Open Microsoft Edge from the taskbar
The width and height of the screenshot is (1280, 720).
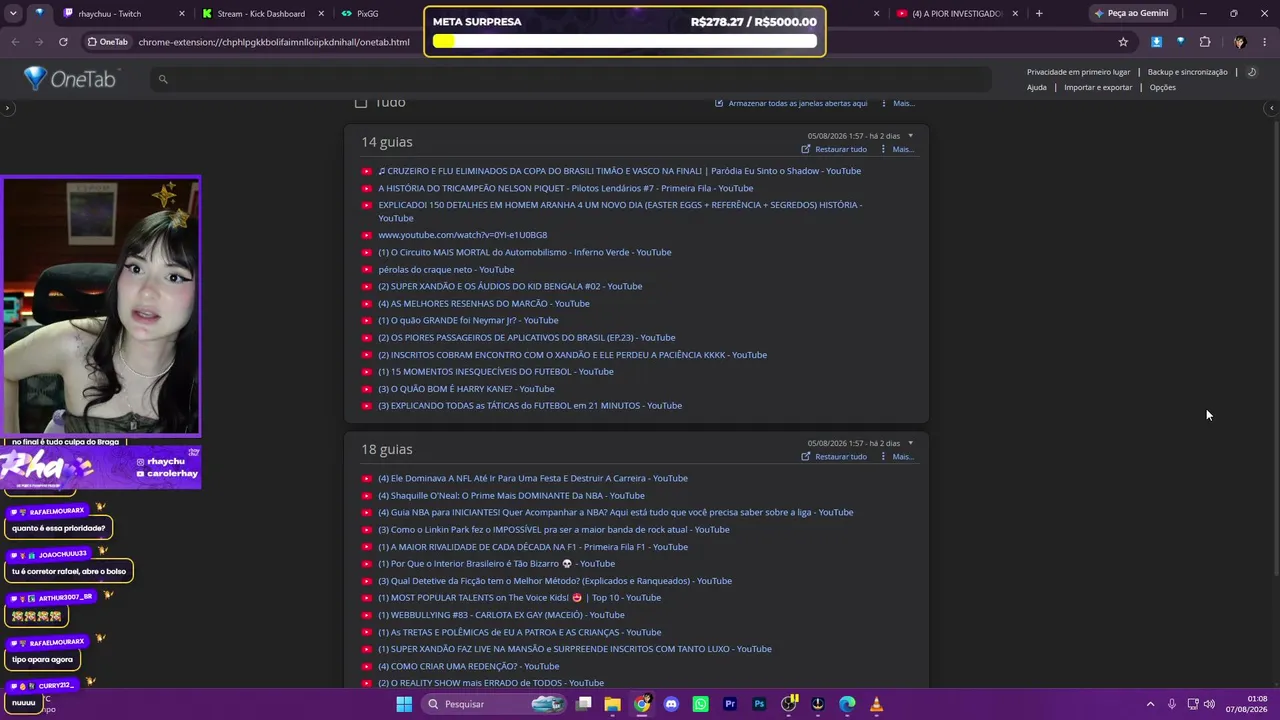coord(847,704)
